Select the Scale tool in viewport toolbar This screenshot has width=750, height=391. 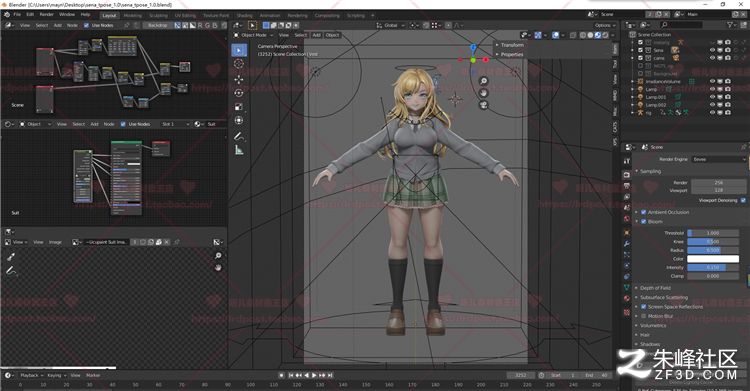239,107
